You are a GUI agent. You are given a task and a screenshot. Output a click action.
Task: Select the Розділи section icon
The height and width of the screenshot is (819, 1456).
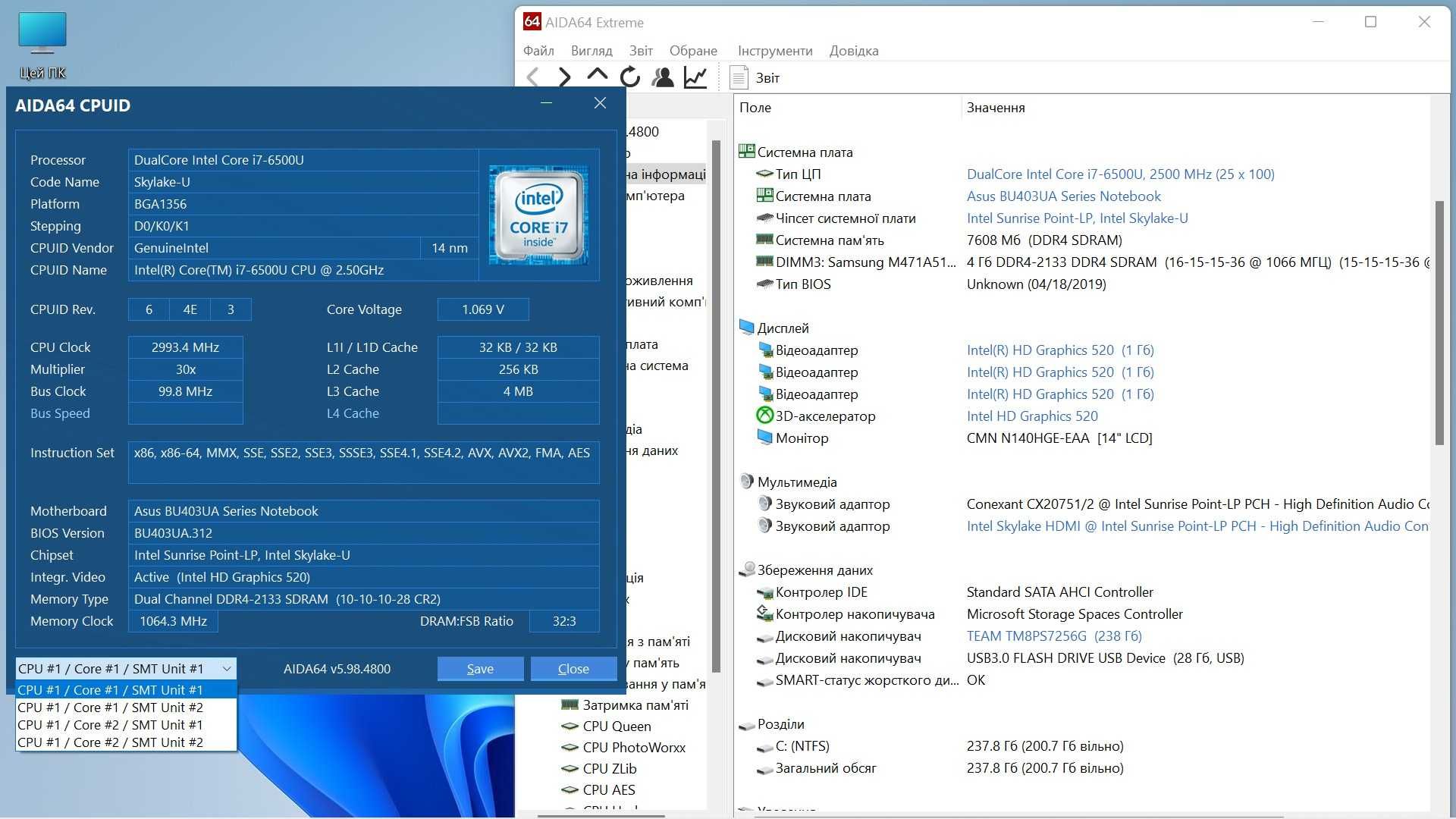click(x=746, y=724)
